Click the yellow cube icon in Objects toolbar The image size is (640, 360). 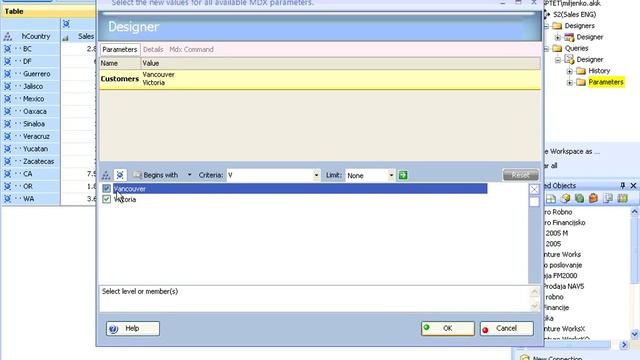565,199
